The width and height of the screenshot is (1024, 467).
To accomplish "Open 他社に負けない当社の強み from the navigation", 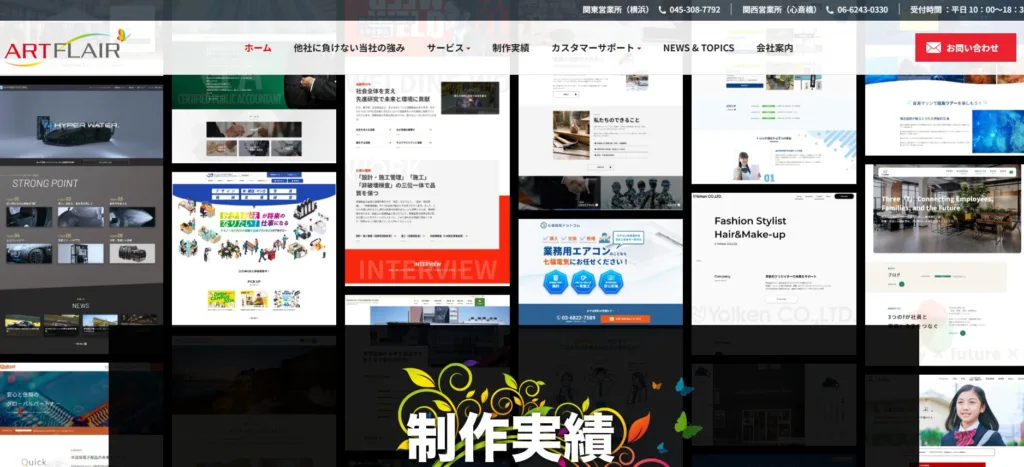I will (x=348, y=48).
